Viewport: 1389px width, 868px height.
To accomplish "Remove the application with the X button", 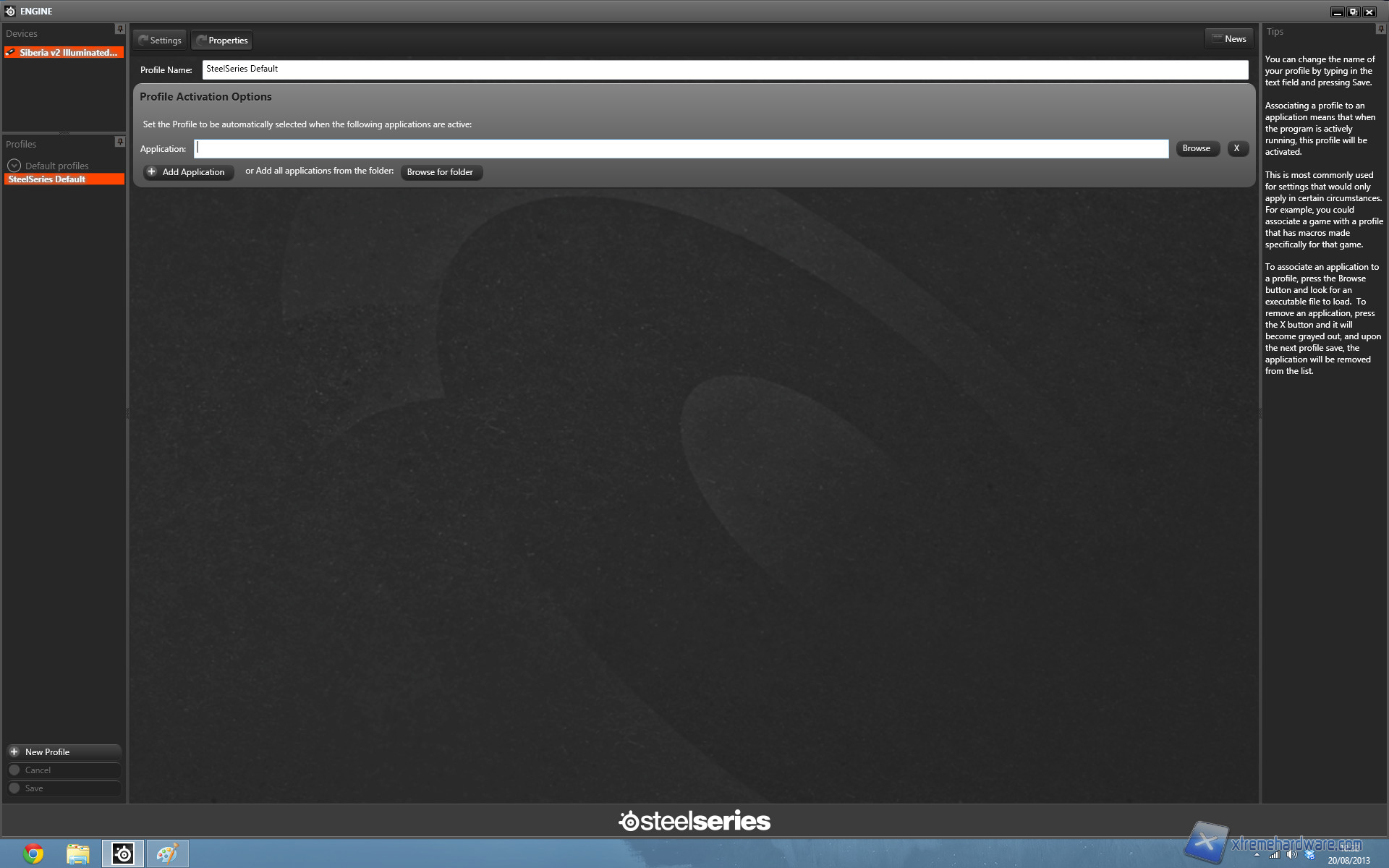I will pyautogui.click(x=1237, y=148).
